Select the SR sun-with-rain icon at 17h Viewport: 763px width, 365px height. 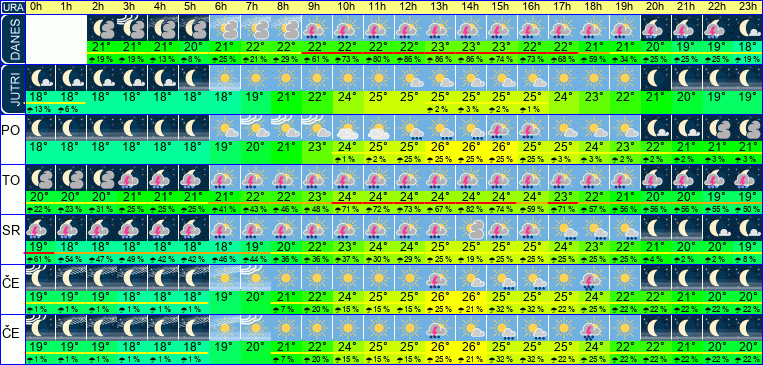(x=563, y=227)
